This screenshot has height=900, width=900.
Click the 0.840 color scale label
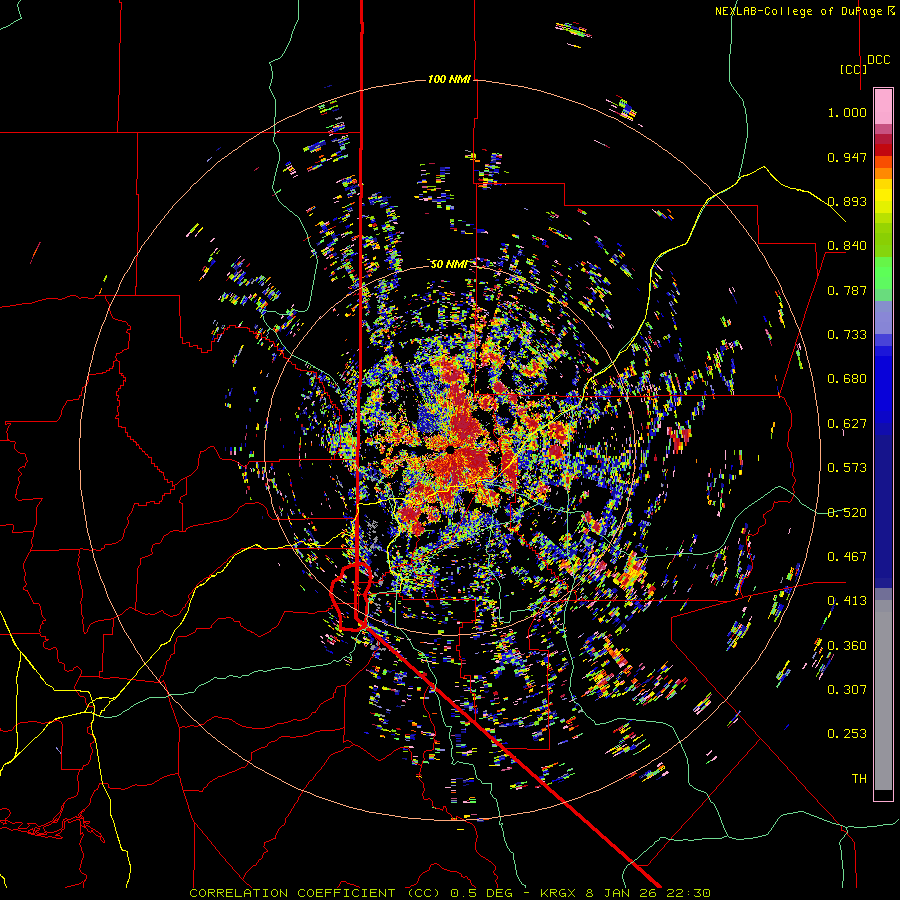847,246
